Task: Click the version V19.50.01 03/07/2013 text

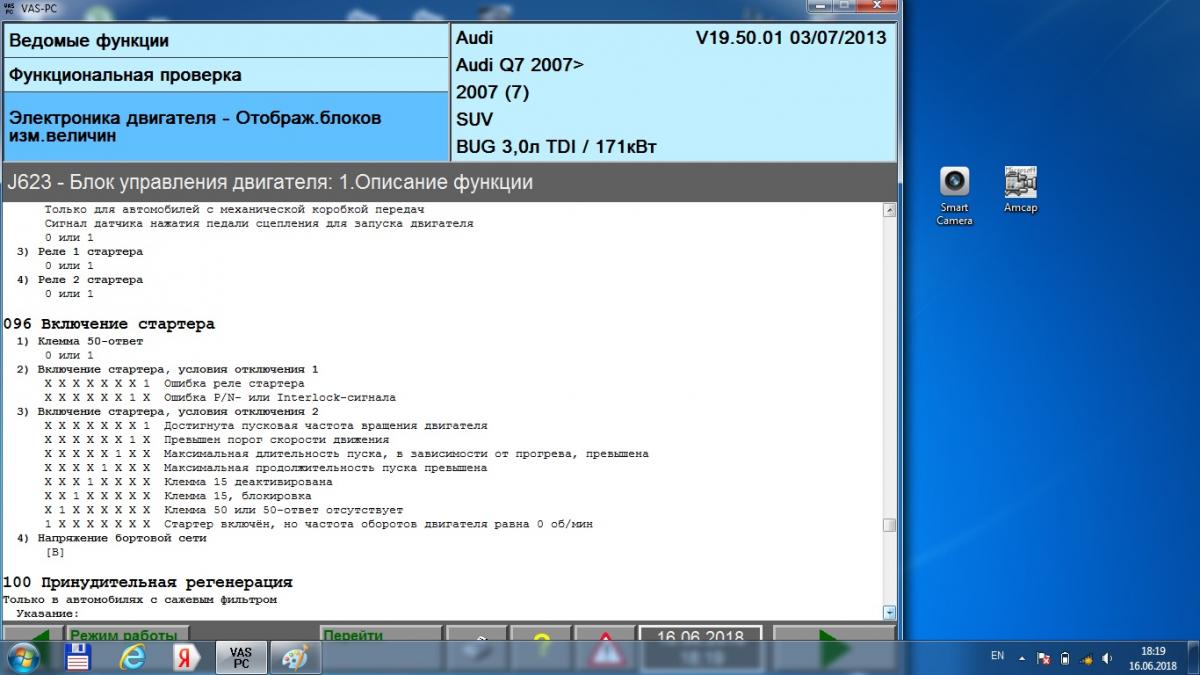Action: (790, 38)
